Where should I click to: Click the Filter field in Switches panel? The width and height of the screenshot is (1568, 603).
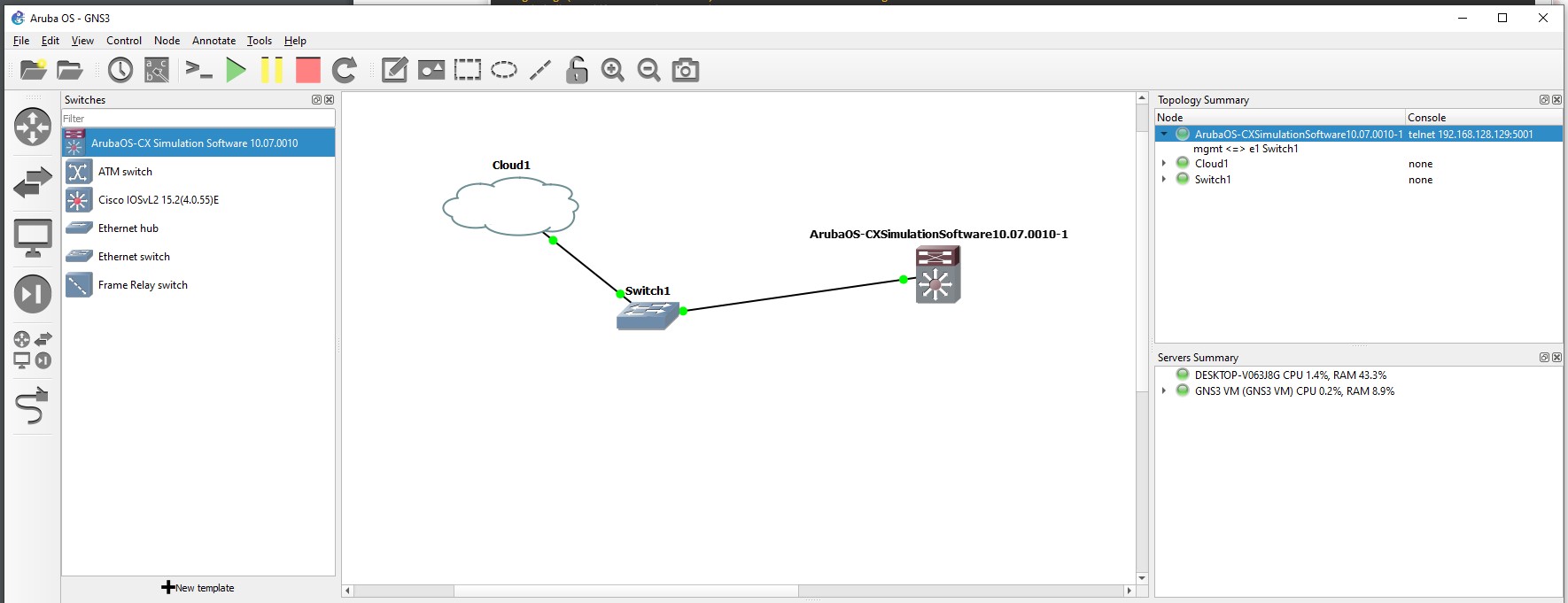(198, 119)
